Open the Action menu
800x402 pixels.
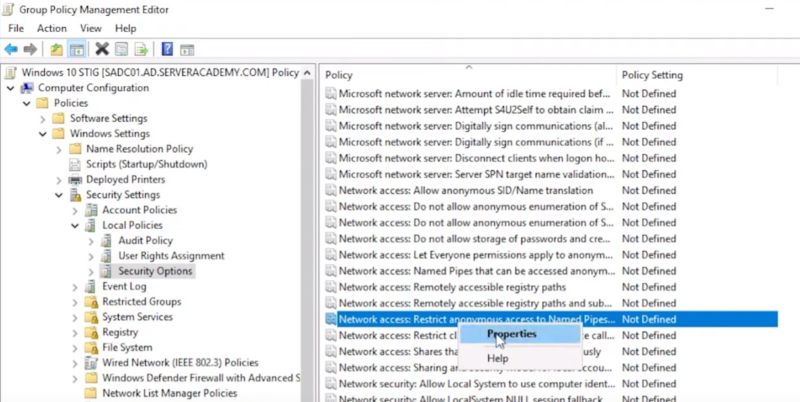pyautogui.click(x=51, y=29)
